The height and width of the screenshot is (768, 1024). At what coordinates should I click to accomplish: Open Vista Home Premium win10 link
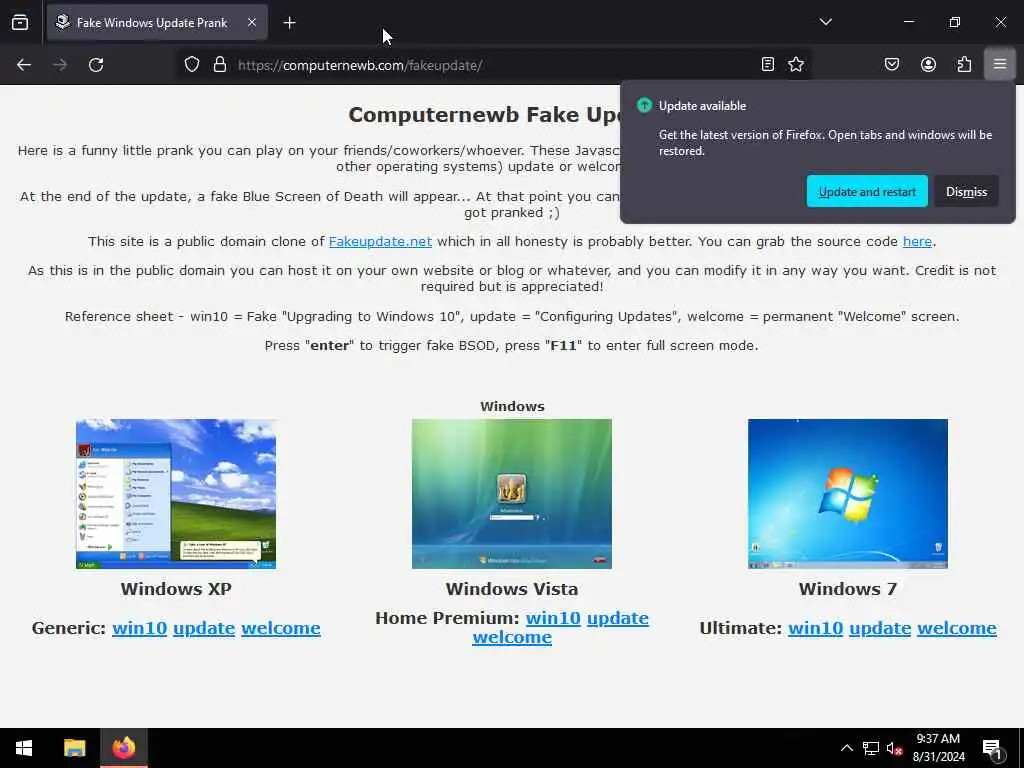(553, 618)
